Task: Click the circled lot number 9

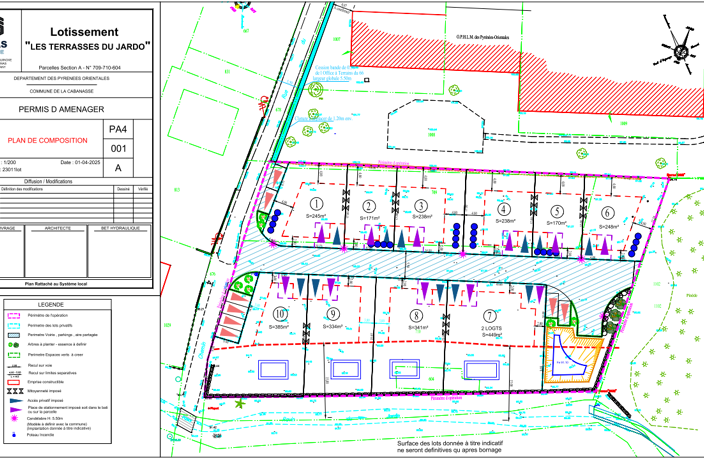Action: click(333, 314)
